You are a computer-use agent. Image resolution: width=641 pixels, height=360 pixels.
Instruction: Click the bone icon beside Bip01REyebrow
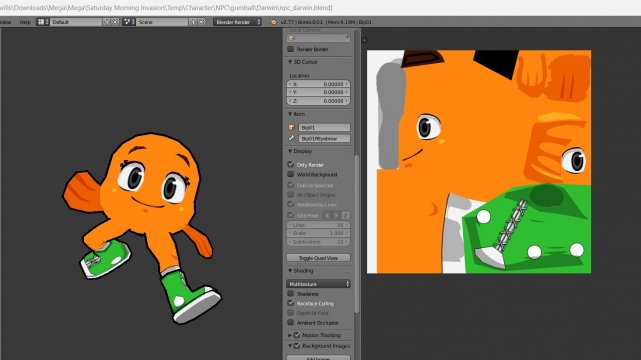[x=292, y=139]
